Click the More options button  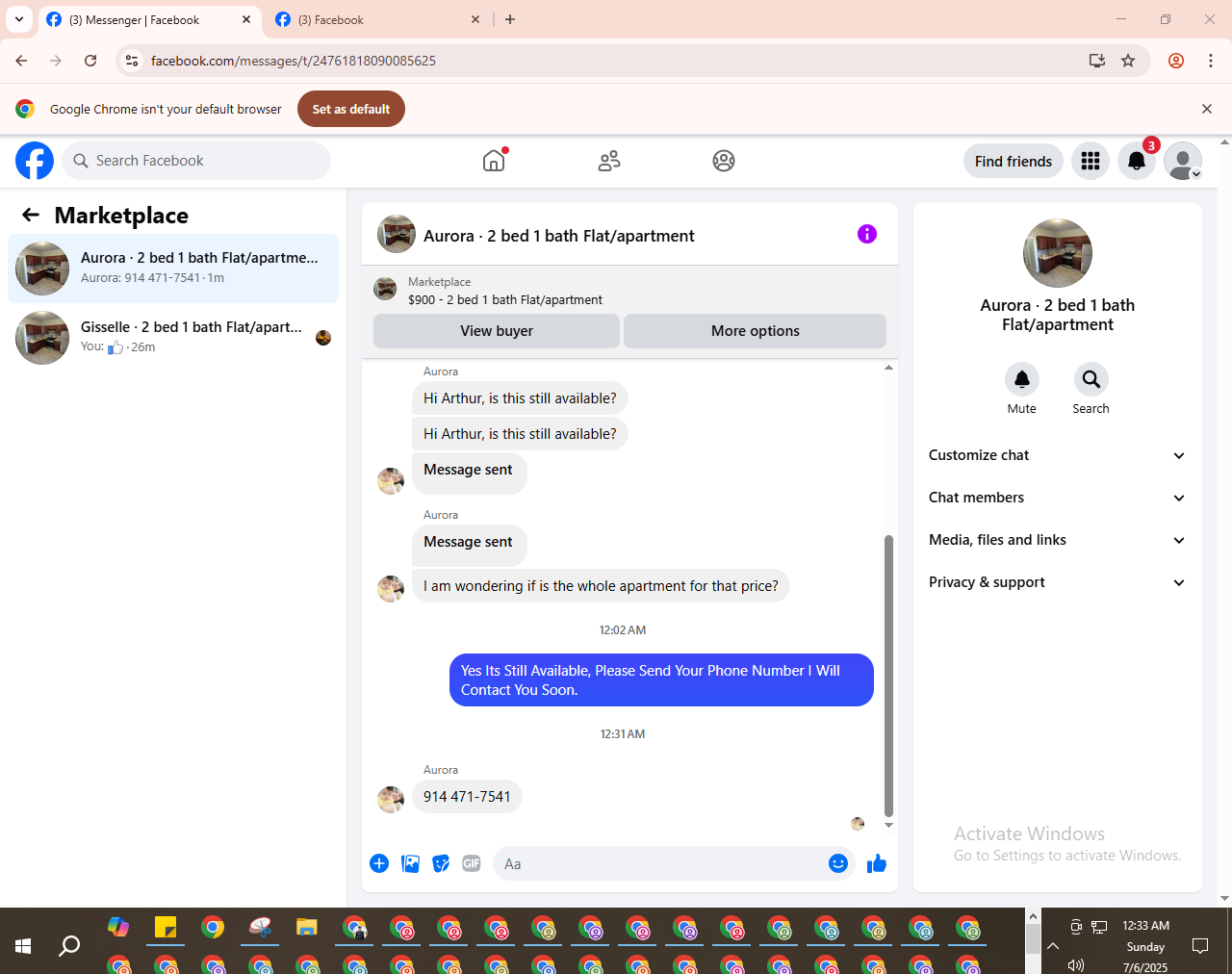coord(756,331)
